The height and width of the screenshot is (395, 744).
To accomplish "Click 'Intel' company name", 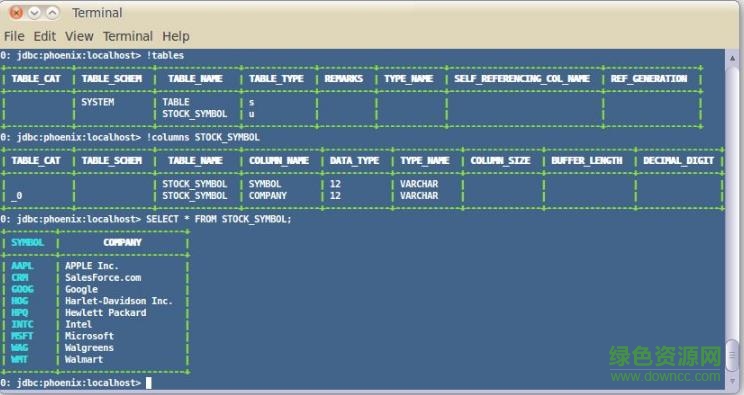I will click(x=78, y=324).
